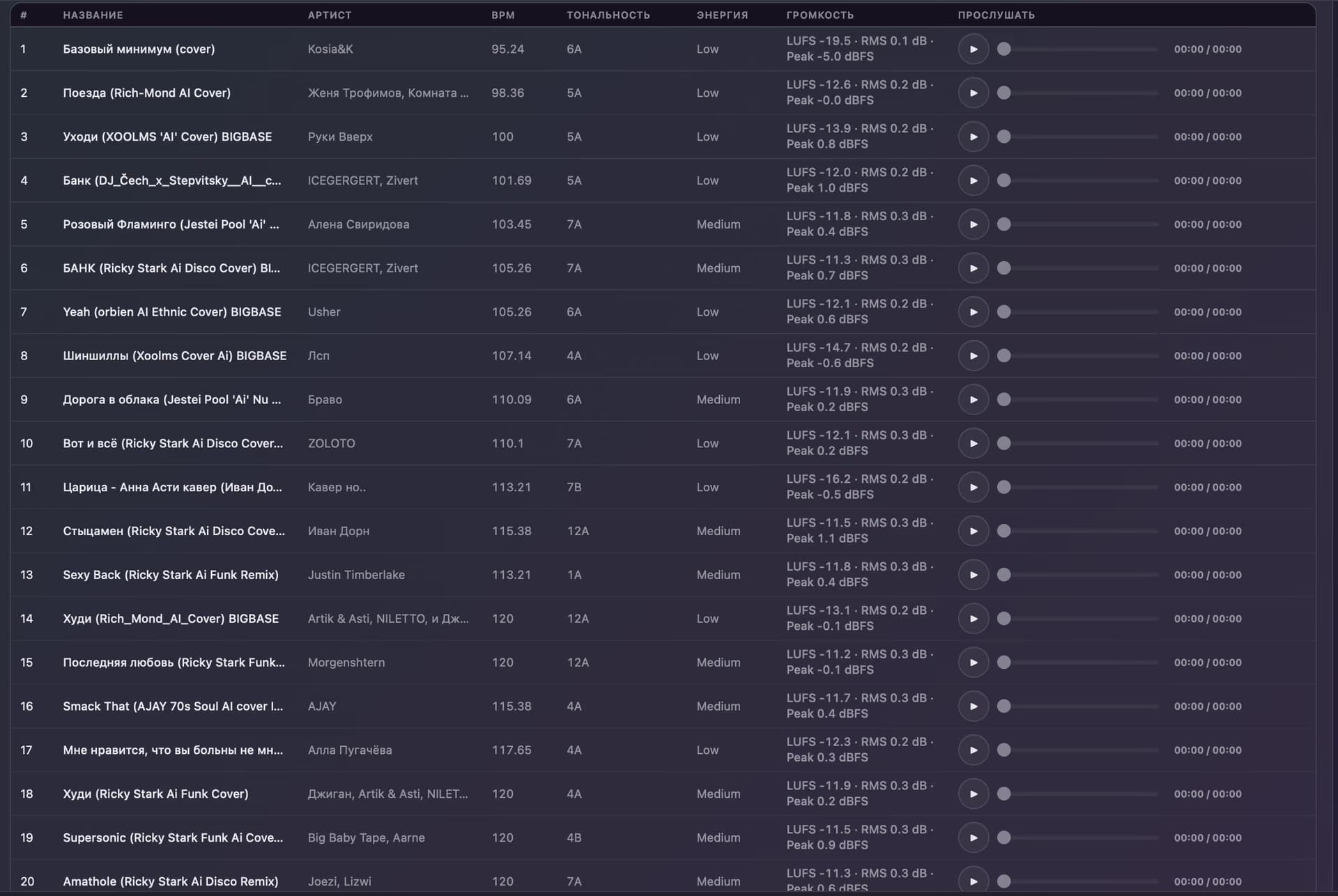1338x896 pixels.
Task: Click seek slider for track 7 Yeah
Action: (1077, 312)
